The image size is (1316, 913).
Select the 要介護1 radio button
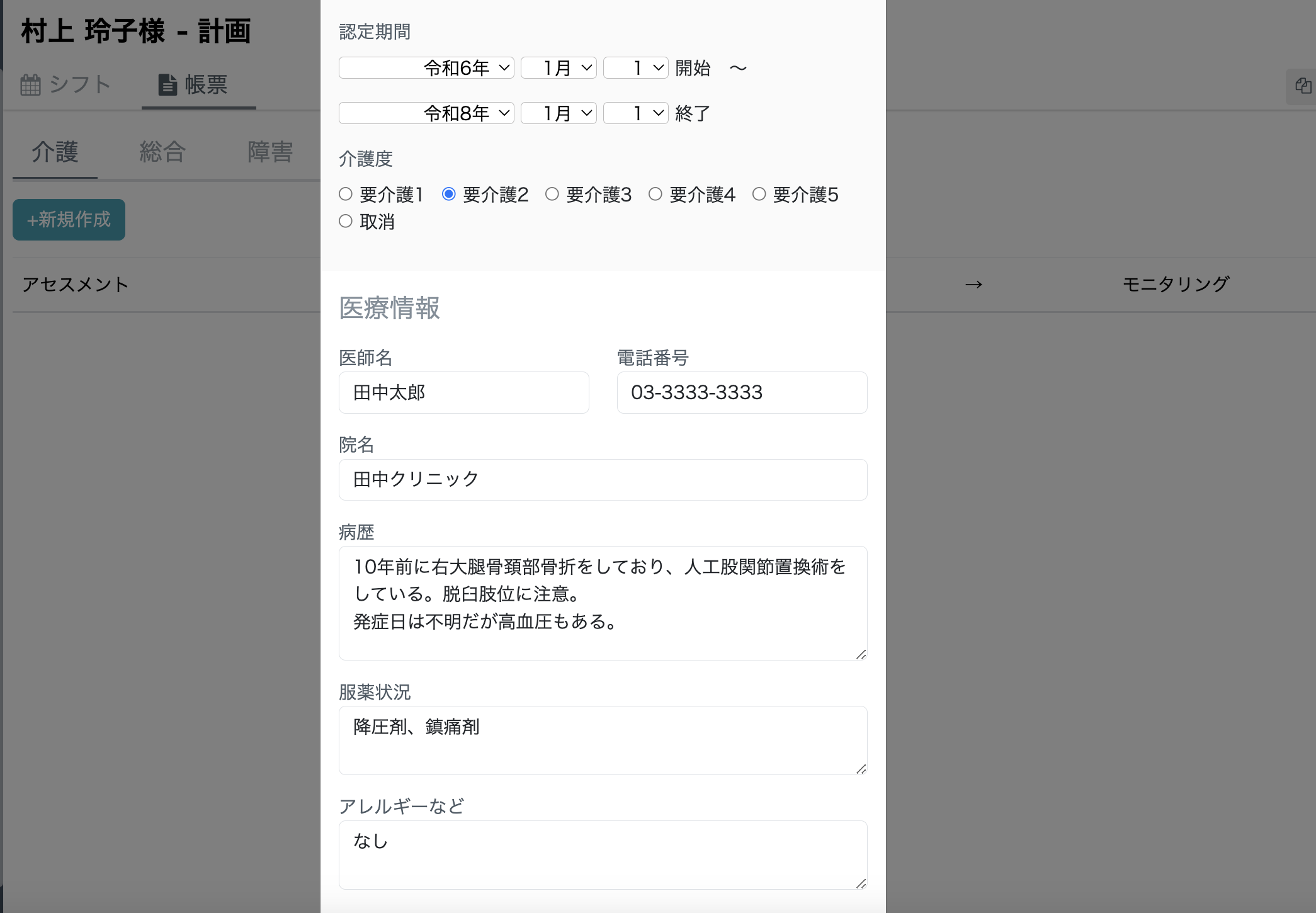click(x=345, y=194)
